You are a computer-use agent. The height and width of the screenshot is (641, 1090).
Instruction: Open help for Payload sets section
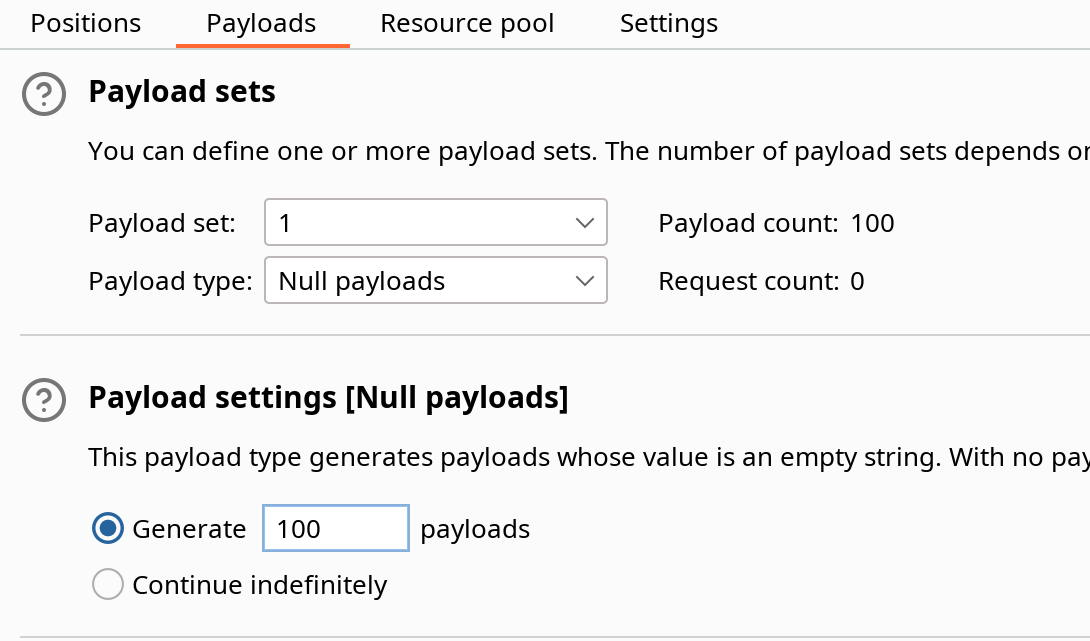pos(44,94)
